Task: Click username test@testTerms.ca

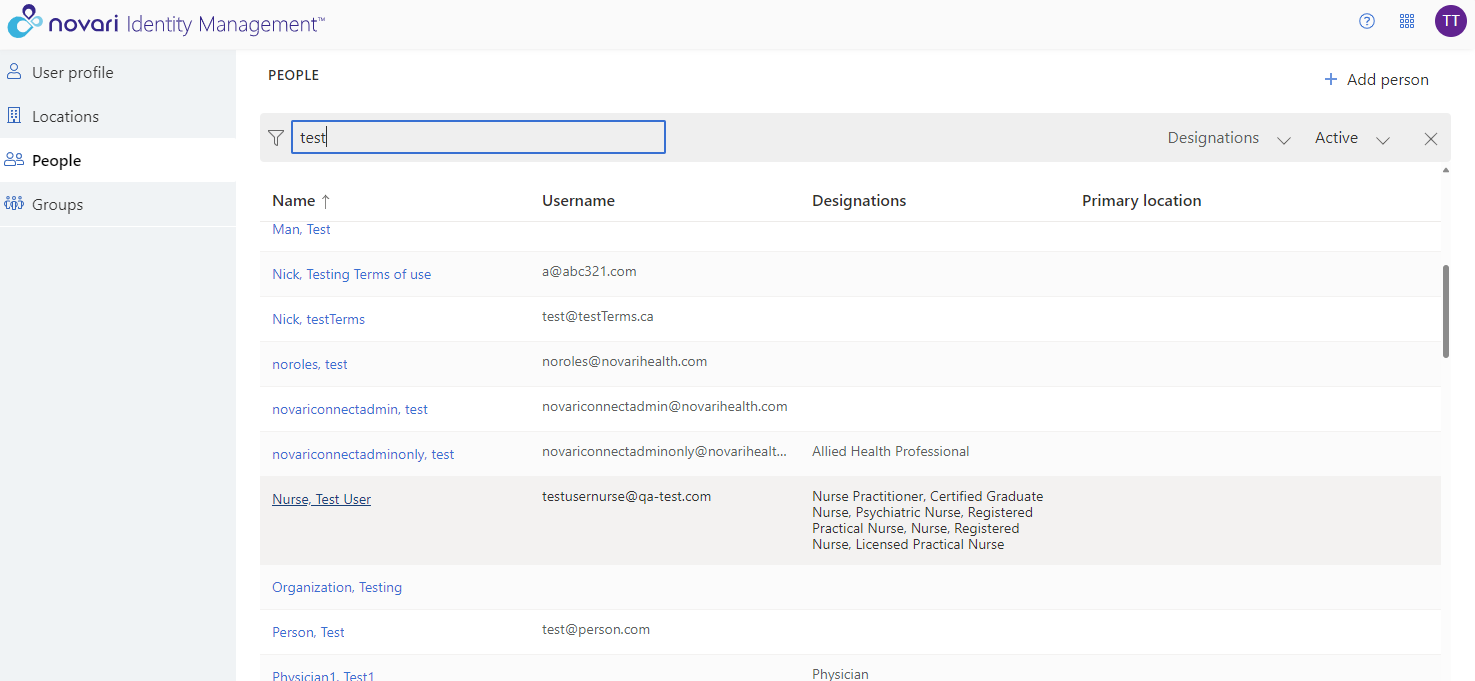Action: click(x=598, y=316)
